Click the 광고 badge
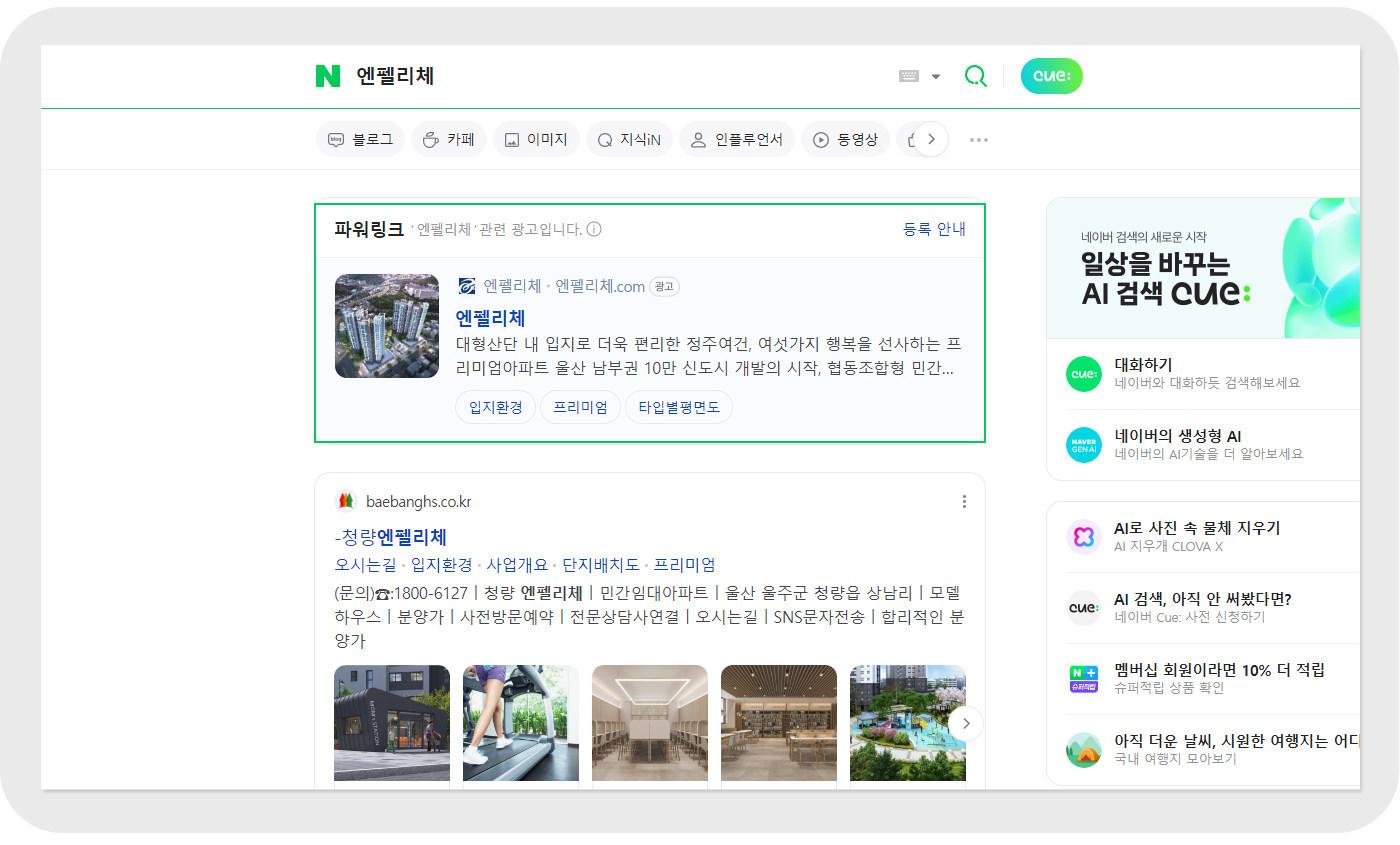This screenshot has width=1400, height=845. point(665,286)
